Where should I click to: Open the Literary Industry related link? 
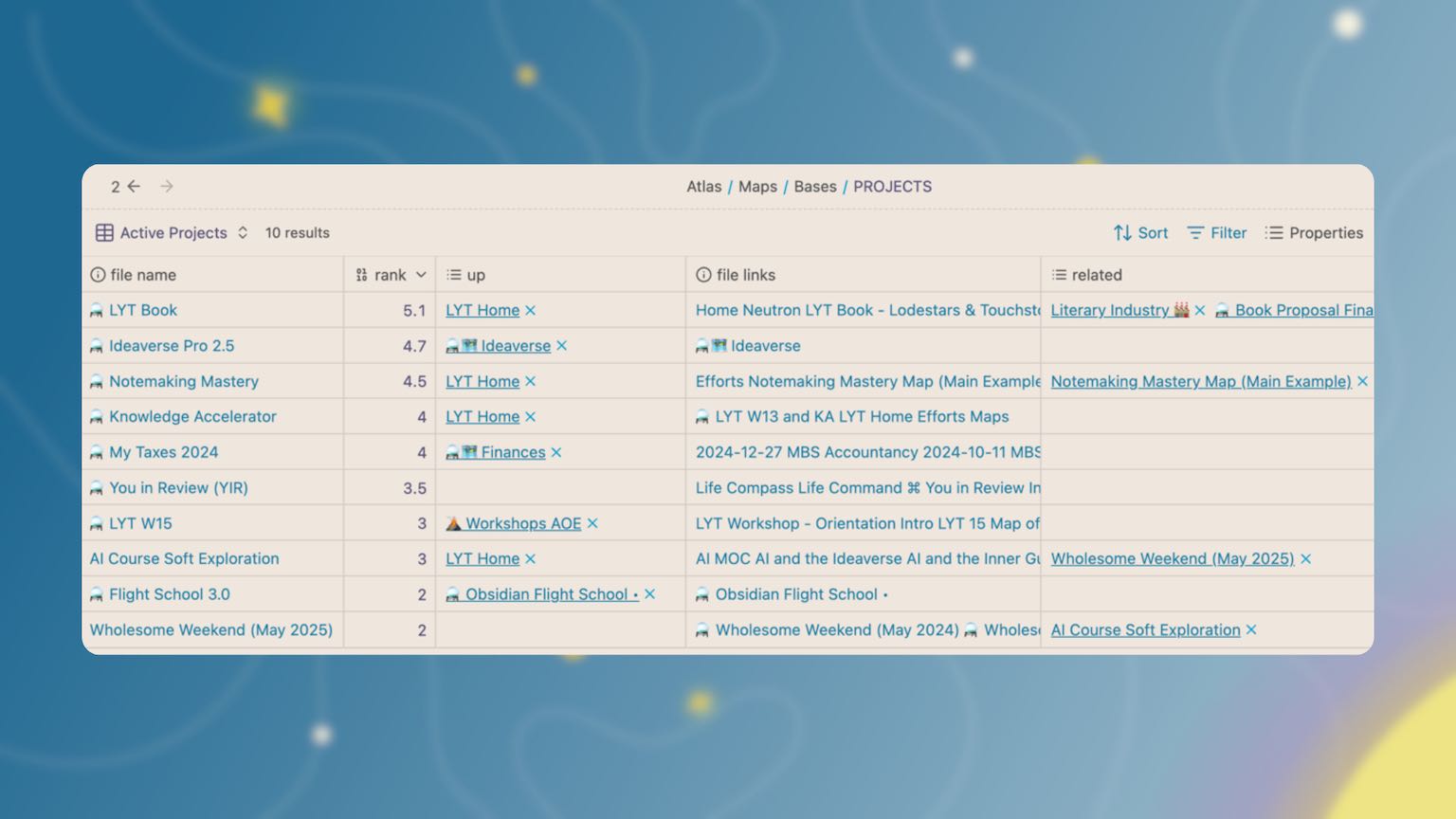1119,310
